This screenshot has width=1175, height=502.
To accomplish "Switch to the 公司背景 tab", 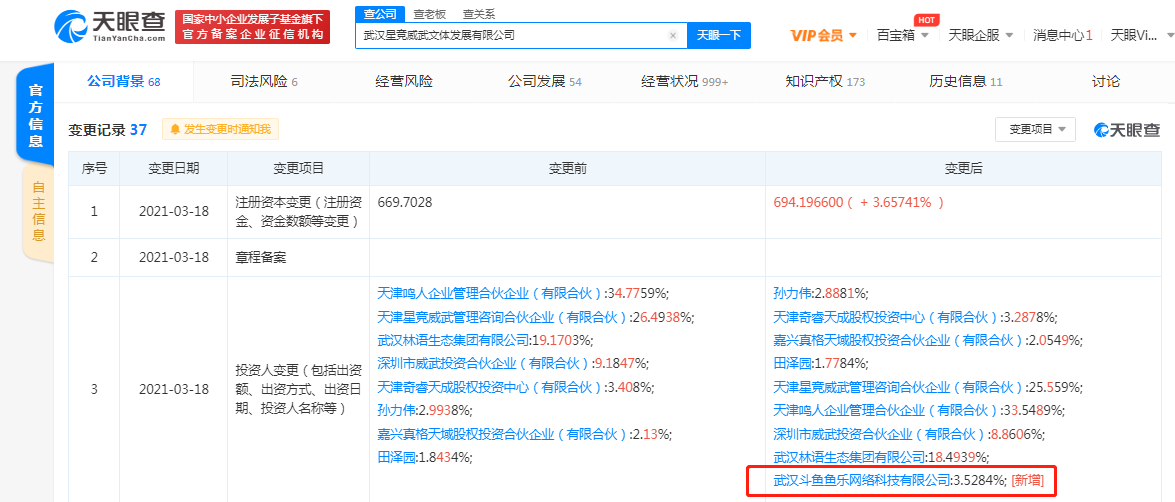I will pos(124,82).
